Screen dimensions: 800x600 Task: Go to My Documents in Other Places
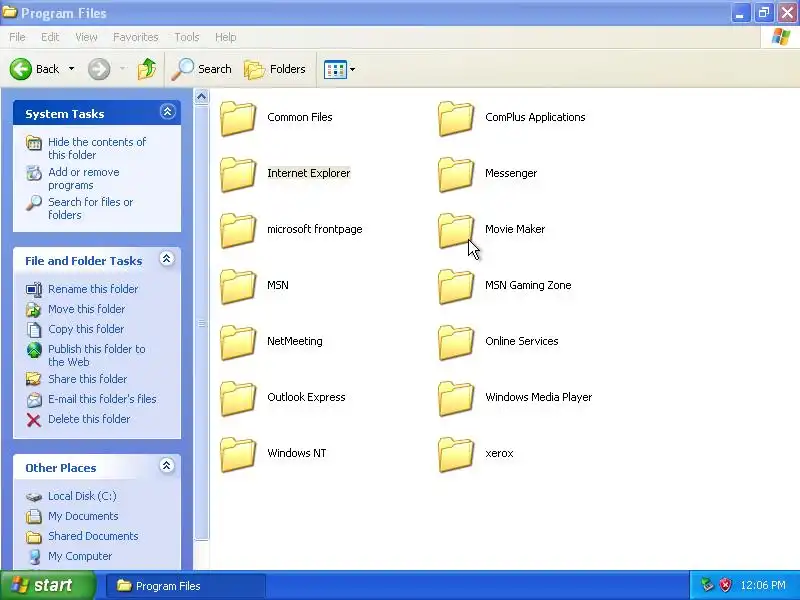click(83, 515)
